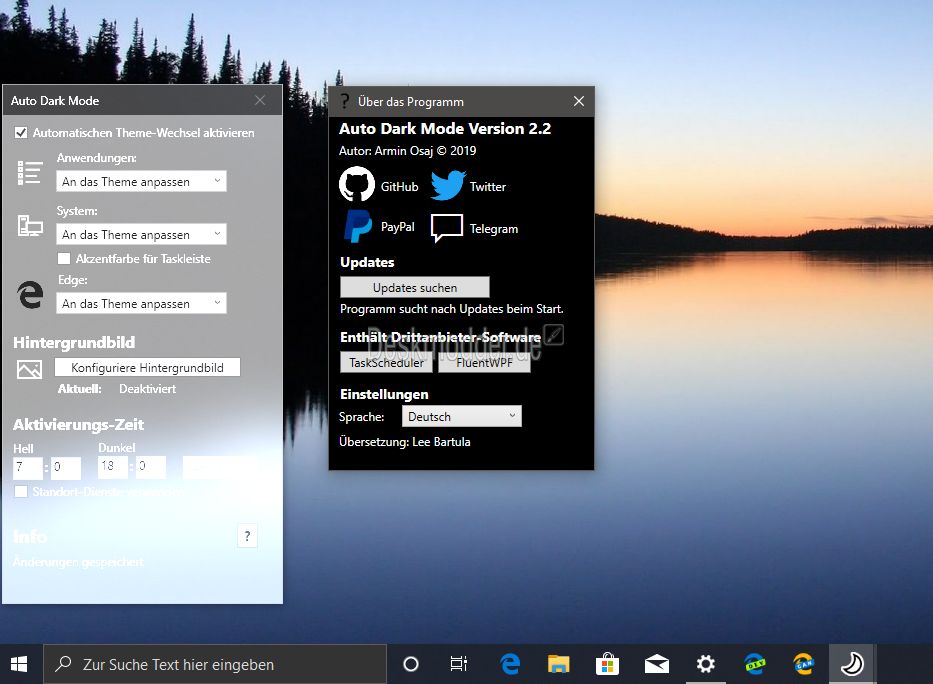Focus the Dunkel minute field
This screenshot has width=933, height=684.
[x=151, y=466]
